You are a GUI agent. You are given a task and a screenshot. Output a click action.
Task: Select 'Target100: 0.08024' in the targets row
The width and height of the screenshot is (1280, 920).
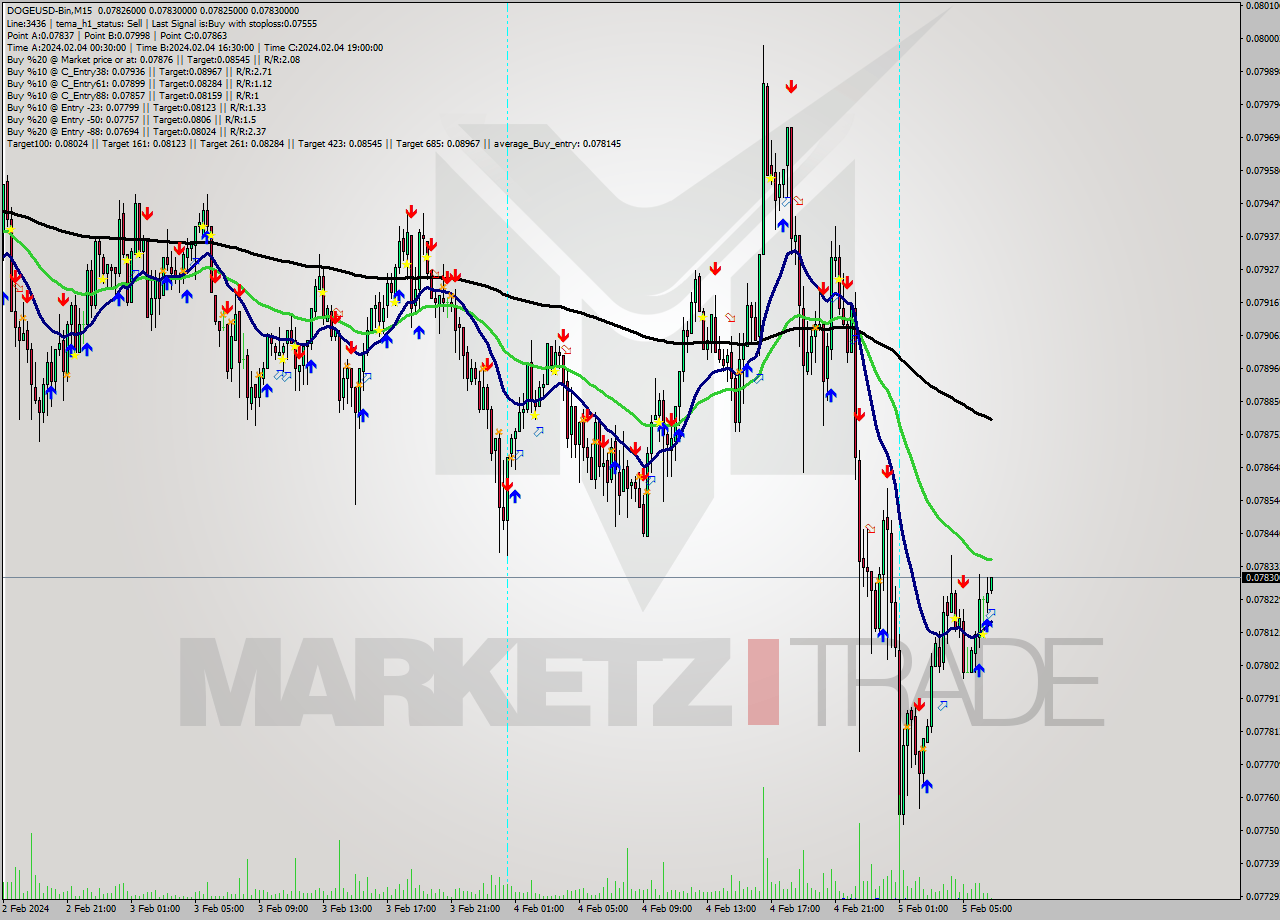(x=46, y=143)
